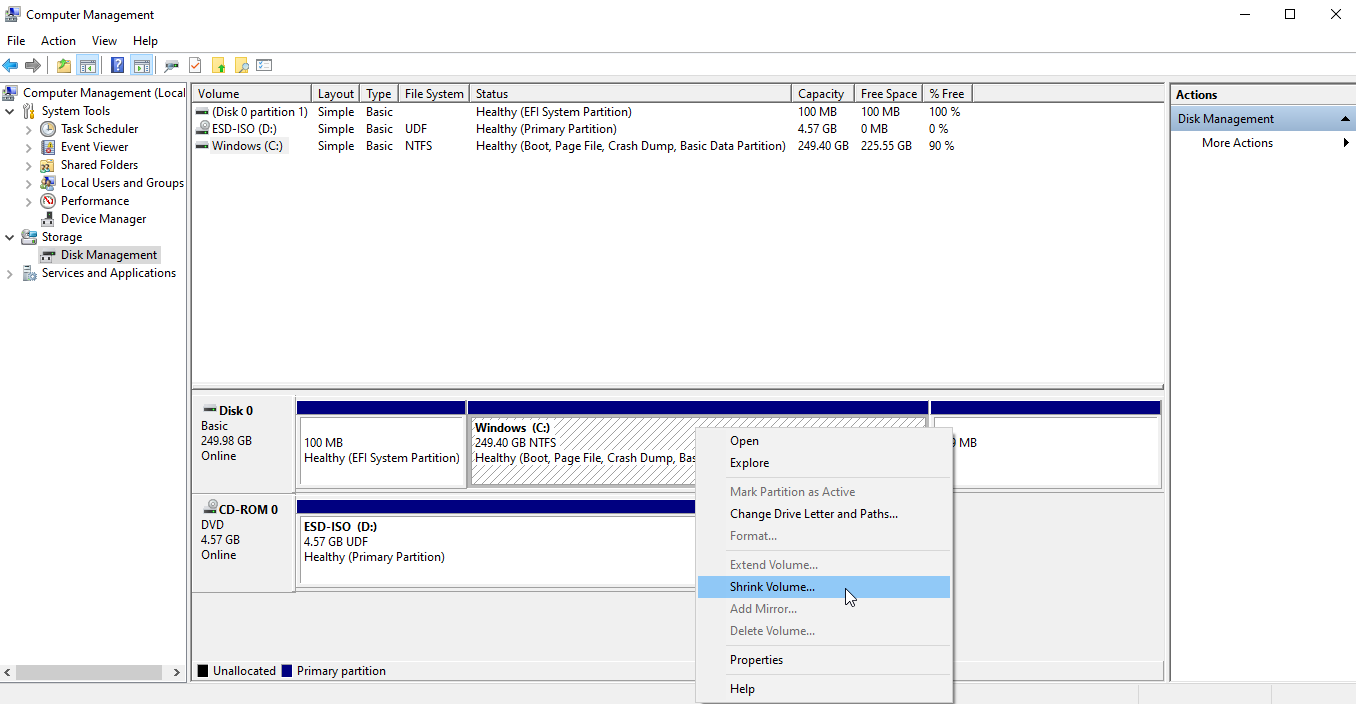Expand the Event Viewer node arrow

pyautogui.click(x=28, y=147)
